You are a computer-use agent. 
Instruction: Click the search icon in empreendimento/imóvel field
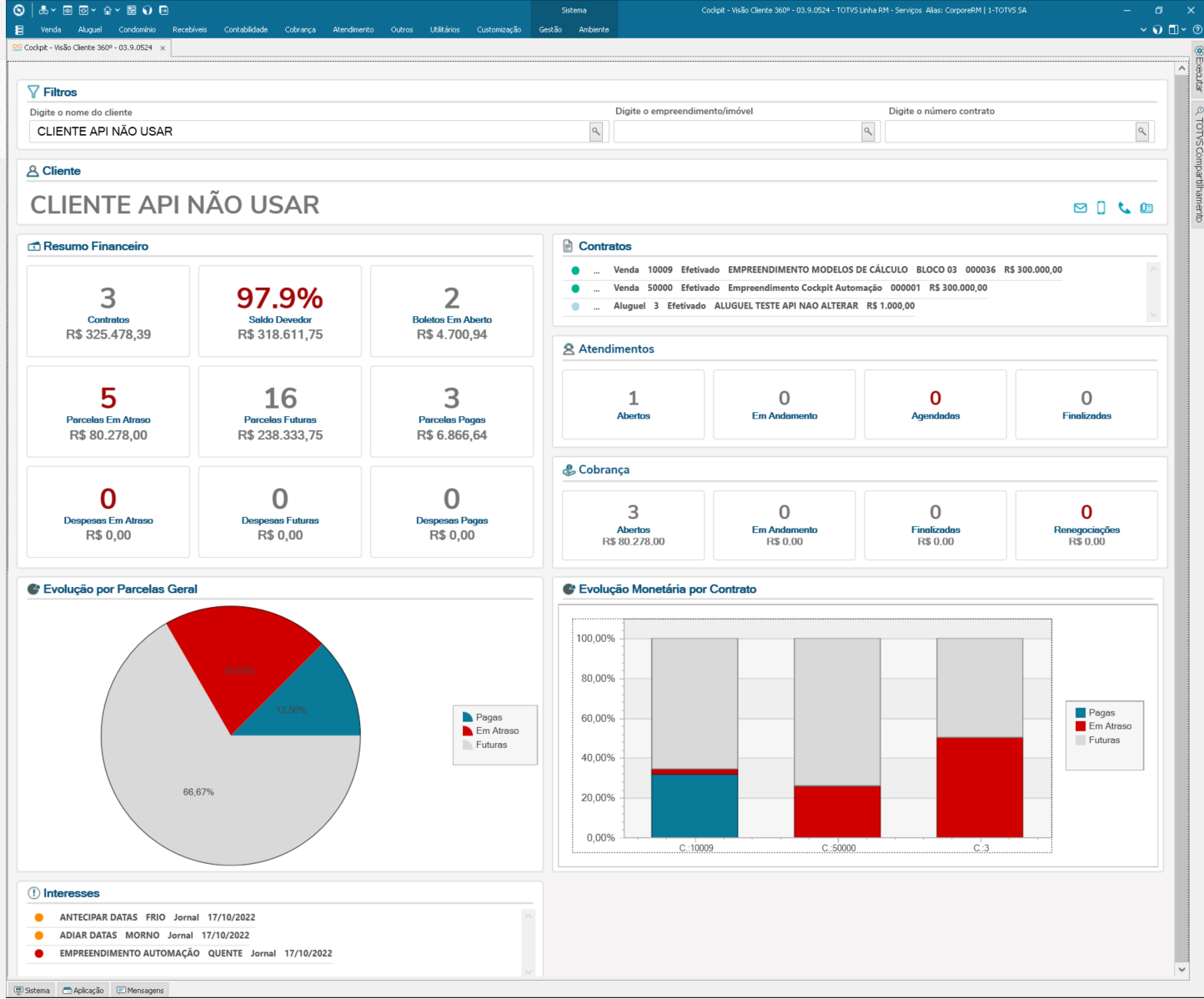(868, 131)
